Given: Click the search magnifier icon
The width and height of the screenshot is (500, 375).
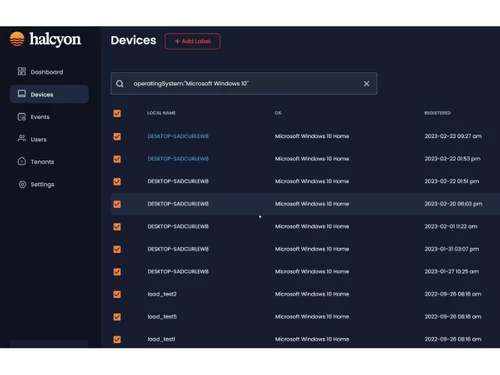Looking at the screenshot, I should [x=120, y=84].
